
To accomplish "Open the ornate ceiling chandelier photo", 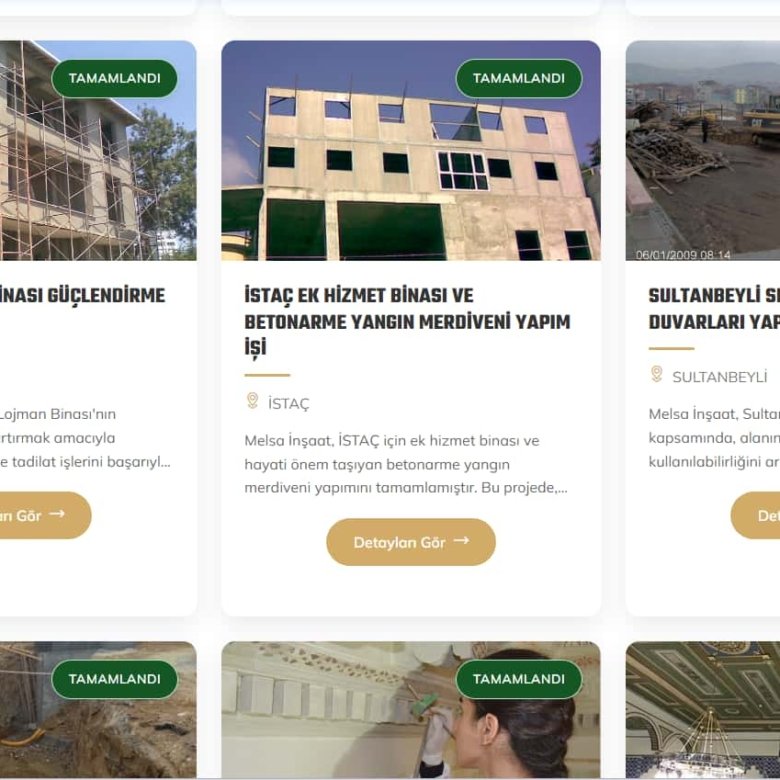I will point(703,710).
